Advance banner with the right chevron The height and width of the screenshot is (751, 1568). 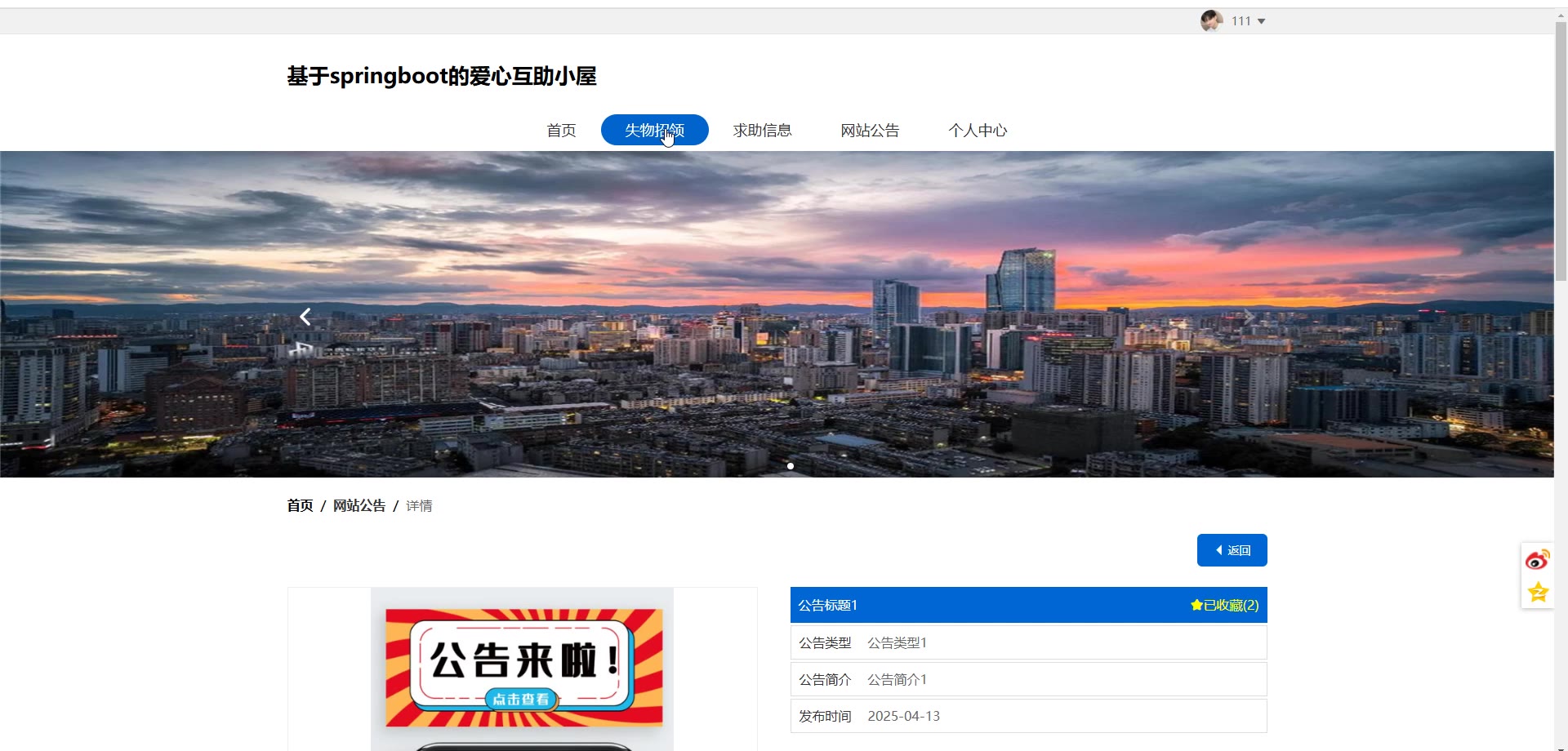pos(1249,317)
